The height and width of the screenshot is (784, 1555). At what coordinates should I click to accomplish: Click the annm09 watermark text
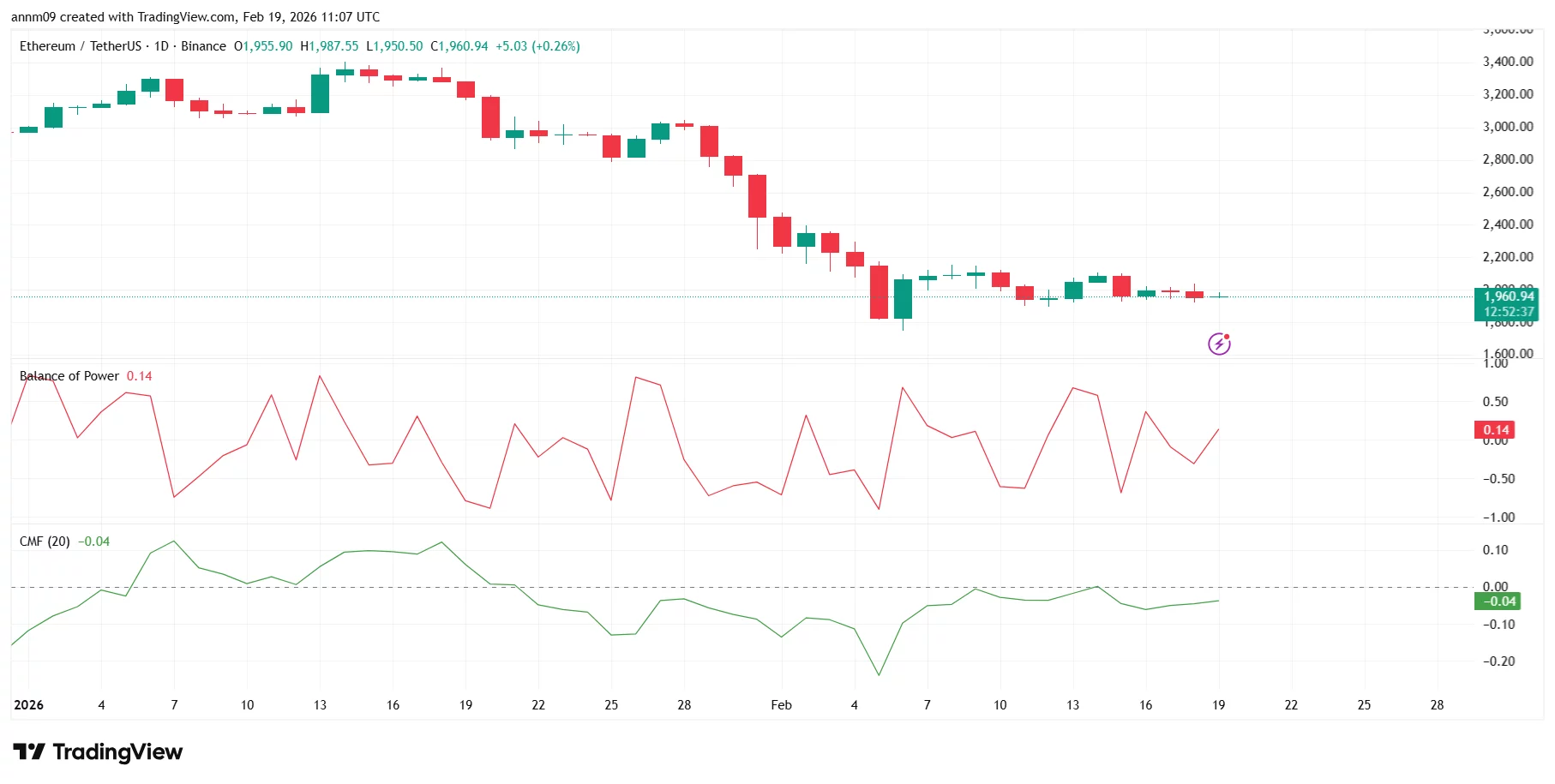click(x=33, y=16)
